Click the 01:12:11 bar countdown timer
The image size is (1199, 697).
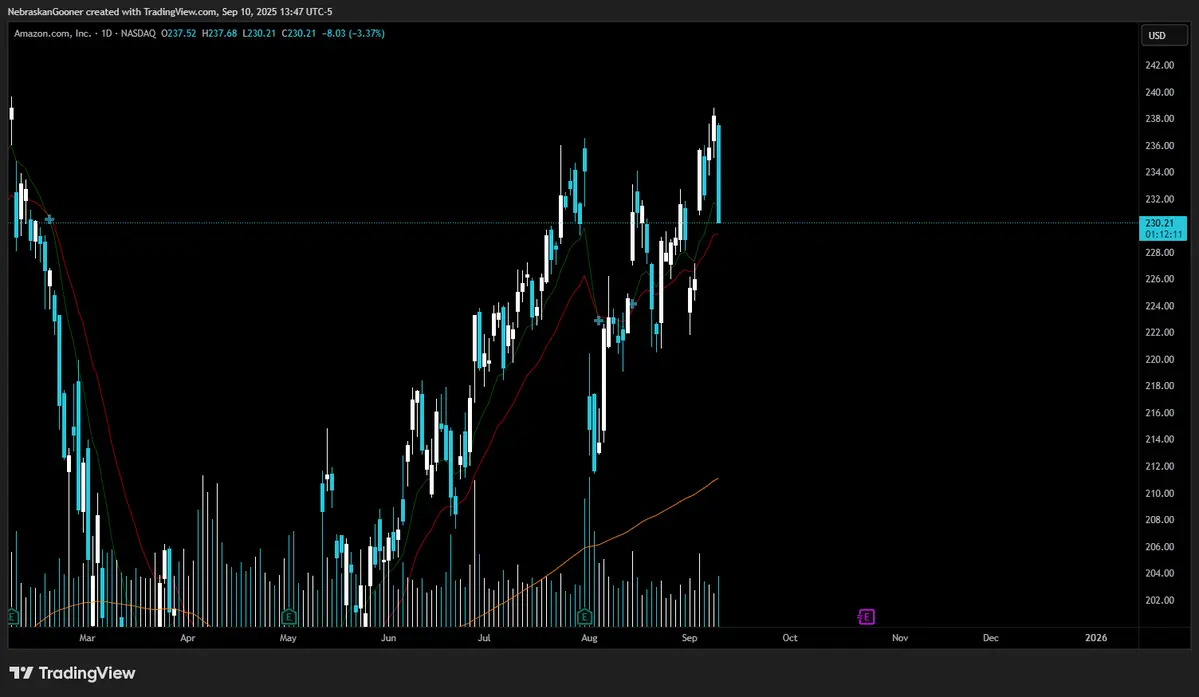[1163, 235]
